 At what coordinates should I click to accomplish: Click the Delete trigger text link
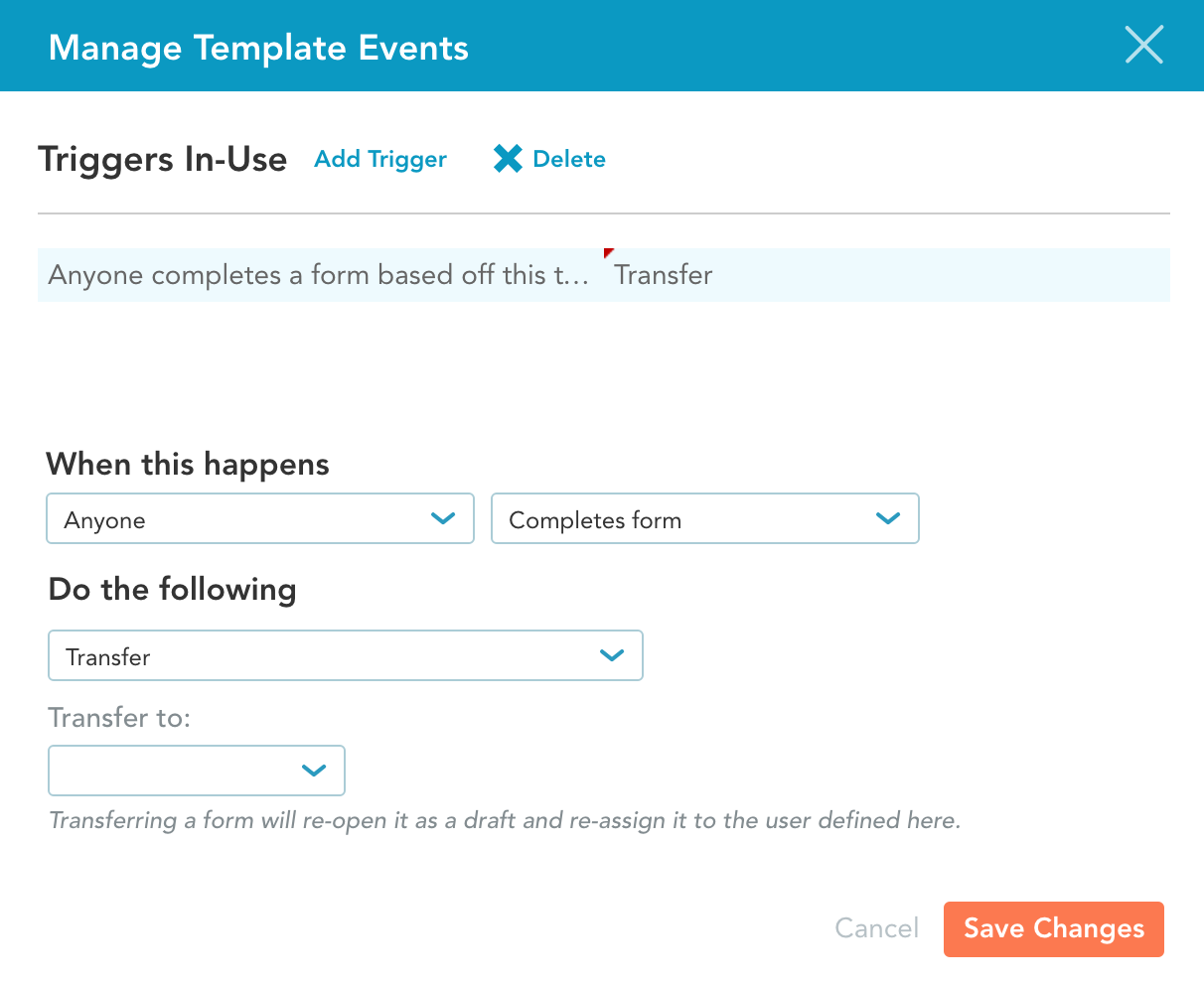(569, 159)
